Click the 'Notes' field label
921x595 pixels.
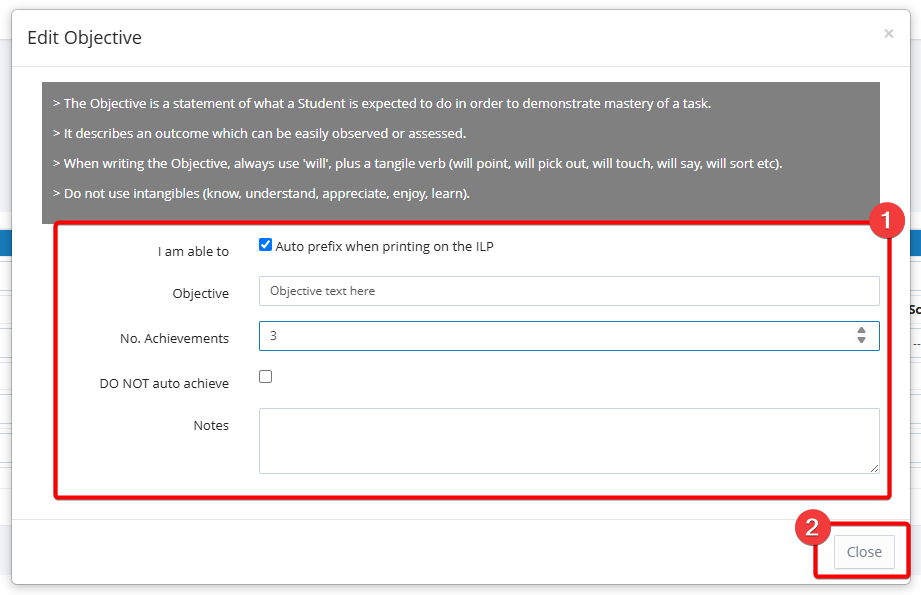(x=211, y=426)
